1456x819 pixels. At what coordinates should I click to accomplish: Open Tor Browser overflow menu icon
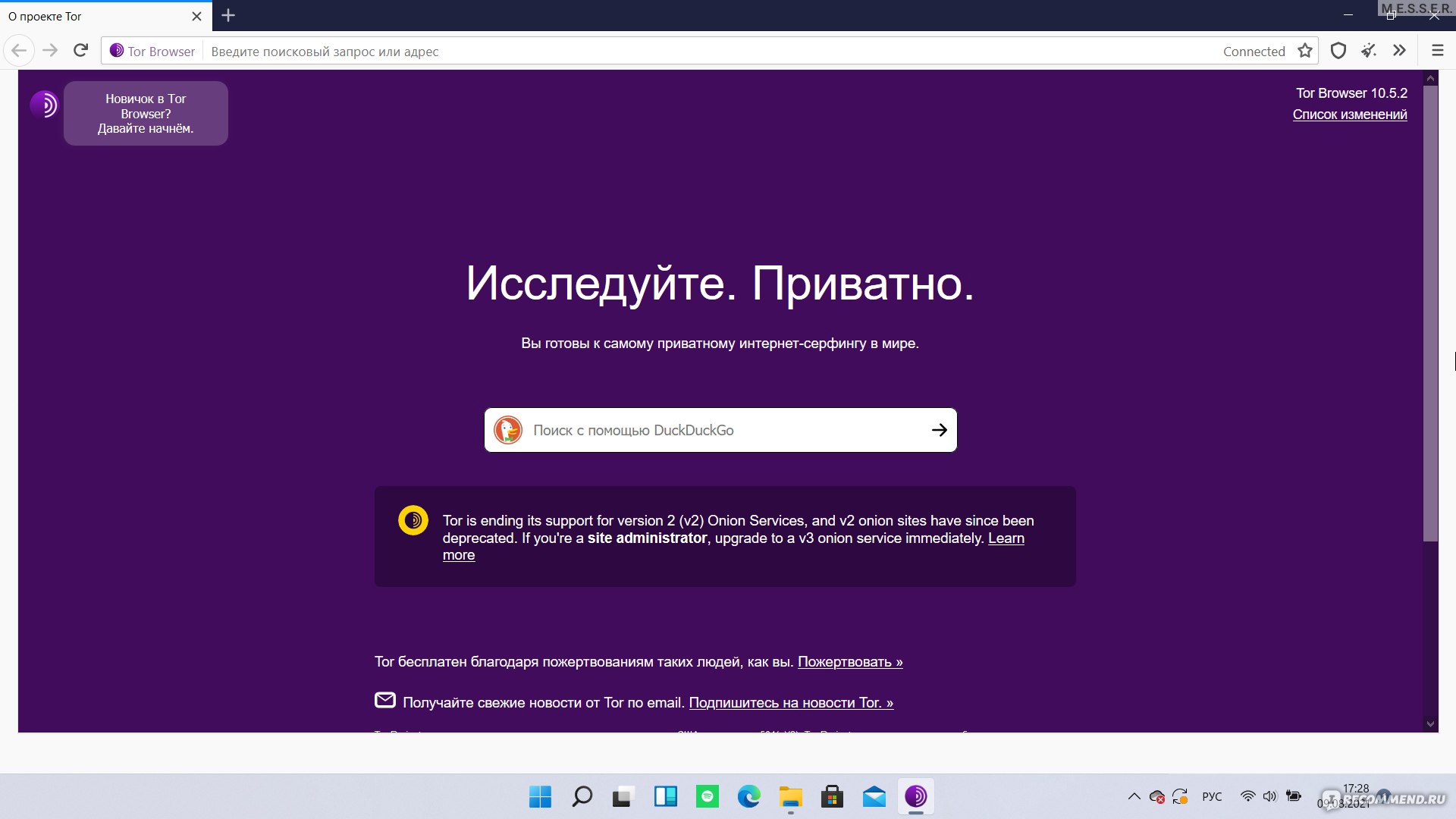pyautogui.click(x=1399, y=51)
